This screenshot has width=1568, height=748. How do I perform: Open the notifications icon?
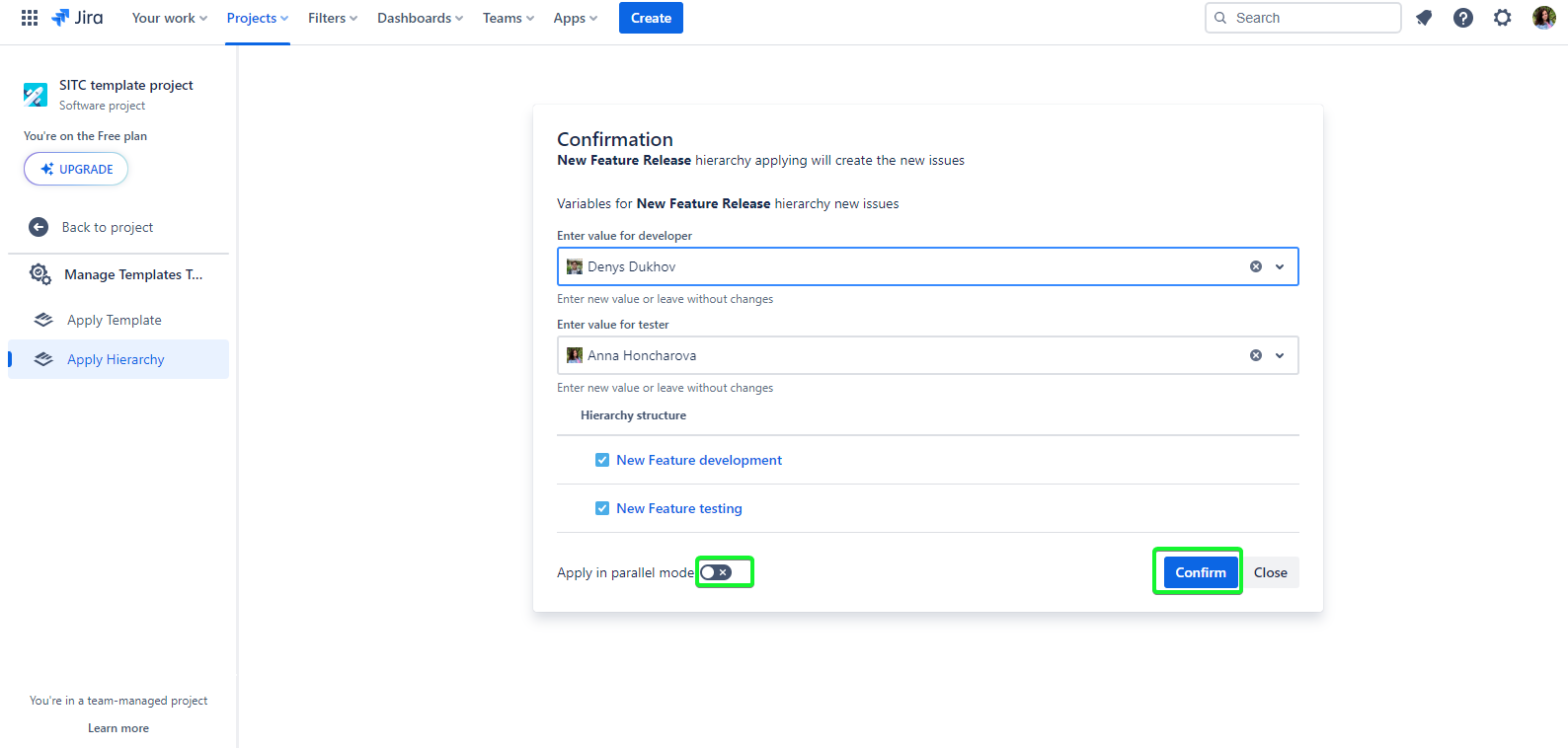pos(1424,18)
